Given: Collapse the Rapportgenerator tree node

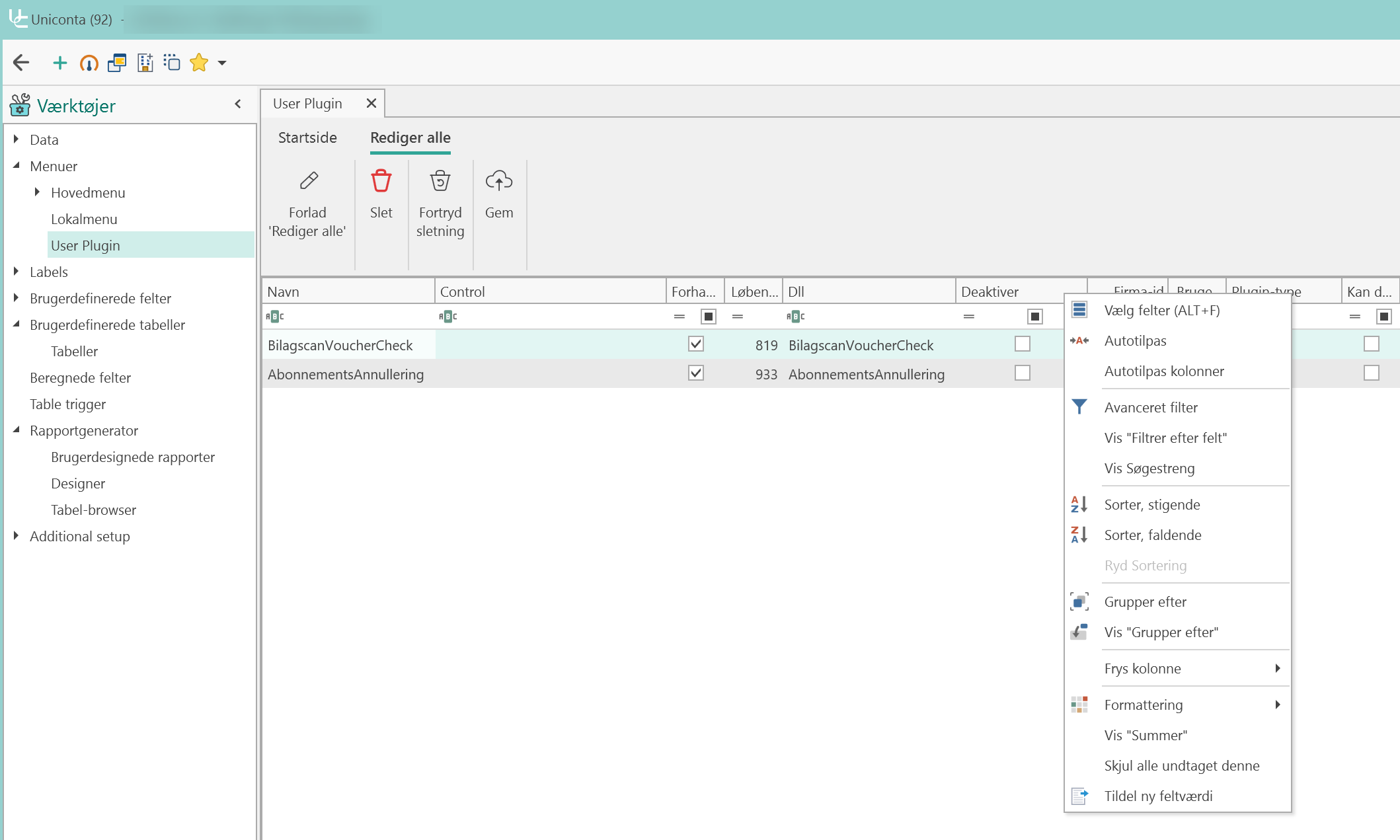Looking at the screenshot, I should (x=16, y=430).
